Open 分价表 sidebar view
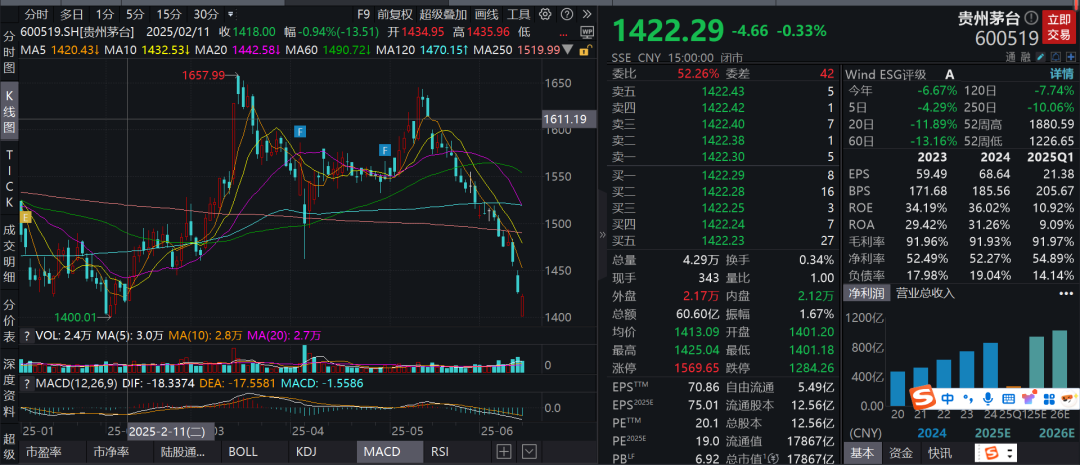1080x465 pixels. 9,320
